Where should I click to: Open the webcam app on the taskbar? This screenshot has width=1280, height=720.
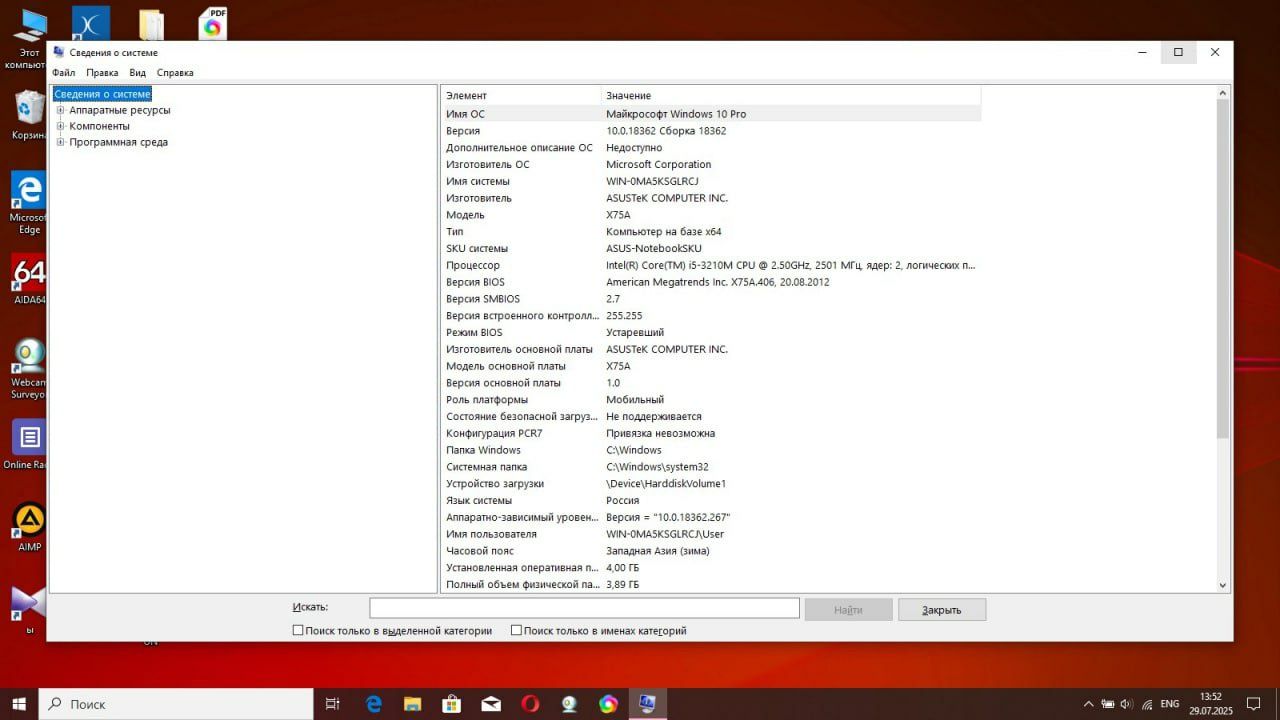click(569, 704)
